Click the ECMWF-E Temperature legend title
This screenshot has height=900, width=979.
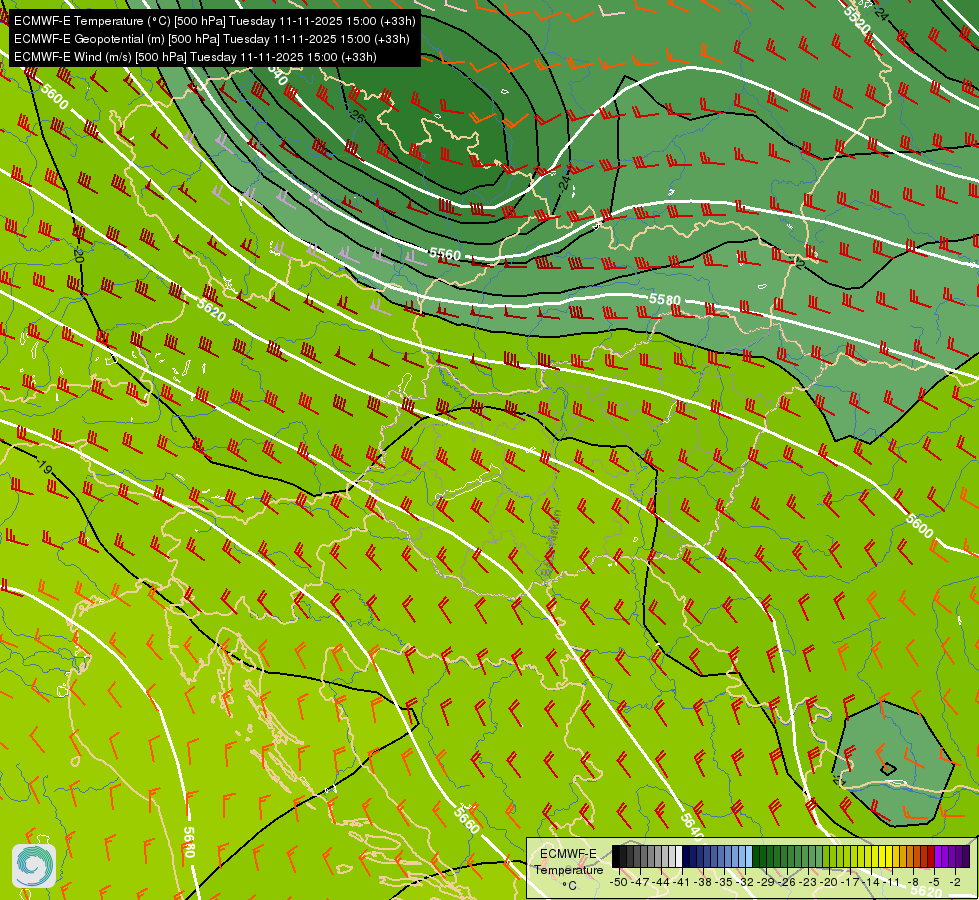pyautogui.click(x=569, y=862)
